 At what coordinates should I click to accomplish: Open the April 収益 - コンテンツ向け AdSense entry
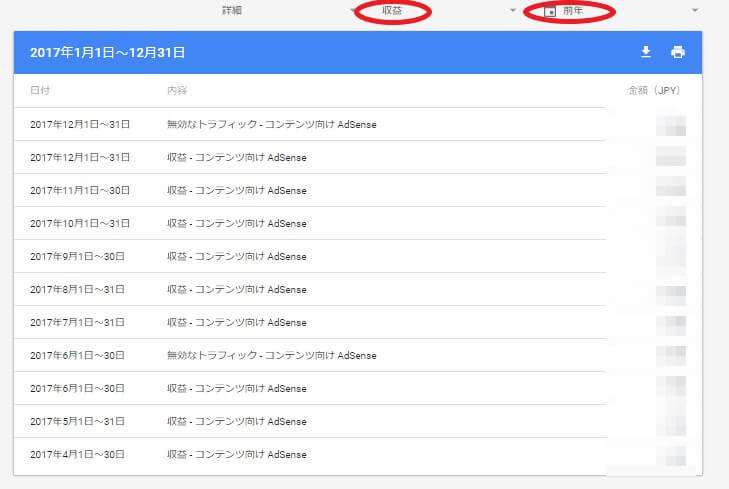(x=237, y=454)
